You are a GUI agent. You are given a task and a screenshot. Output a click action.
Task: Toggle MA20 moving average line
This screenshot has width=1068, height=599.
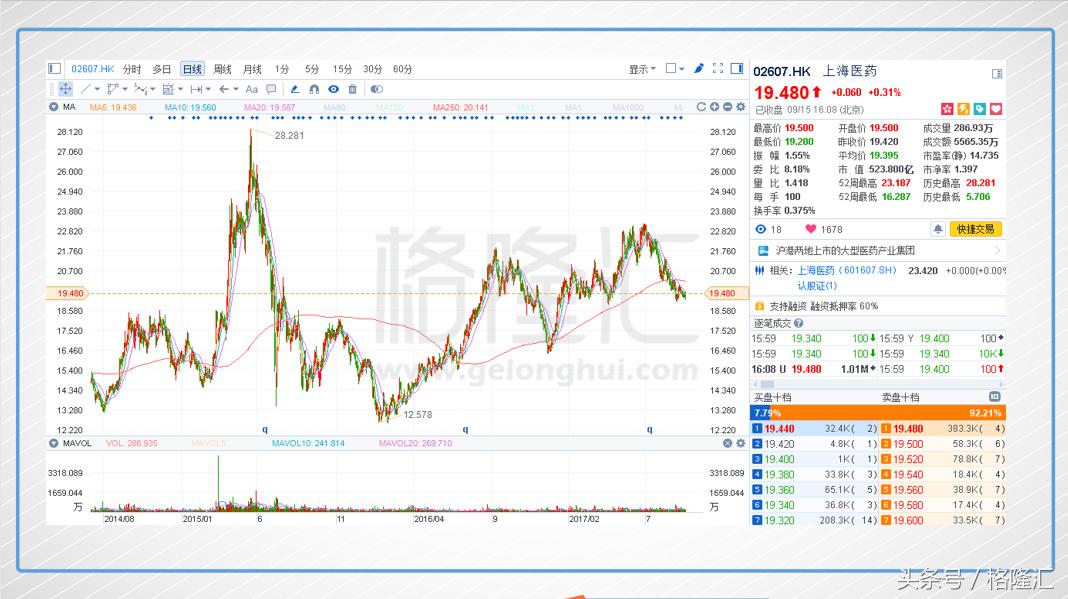click(270, 107)
